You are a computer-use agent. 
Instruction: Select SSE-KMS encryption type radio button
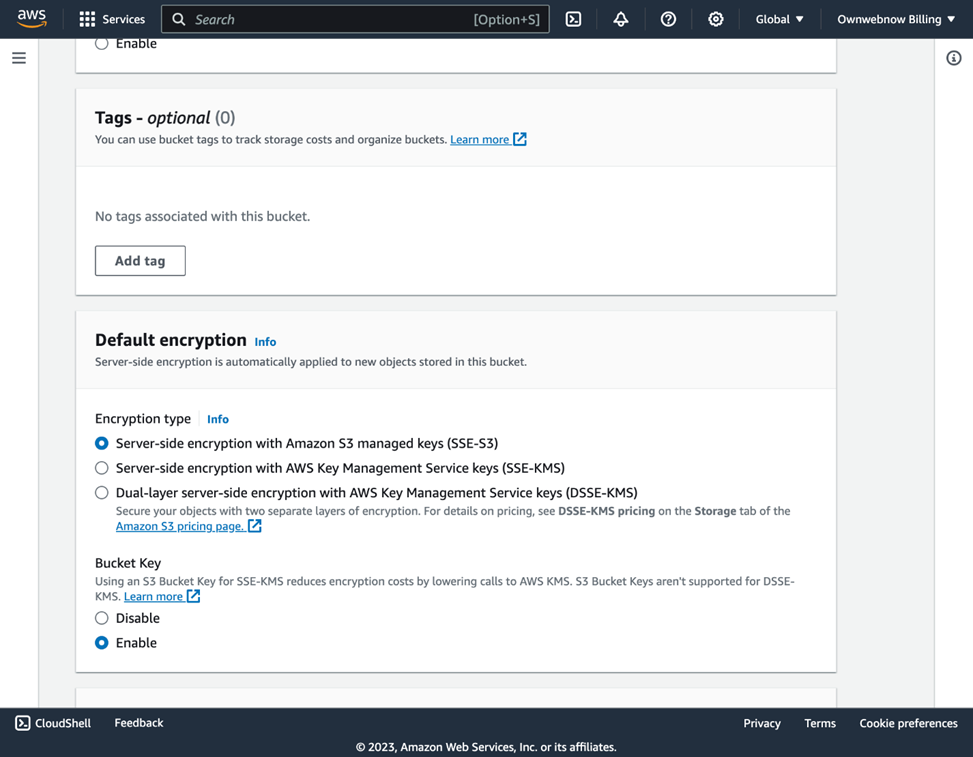coord(102,468)
